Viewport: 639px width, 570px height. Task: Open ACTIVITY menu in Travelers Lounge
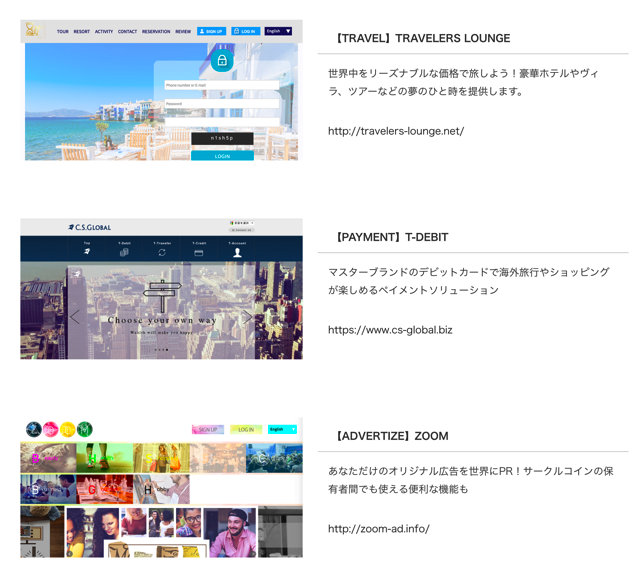point(104,31)
